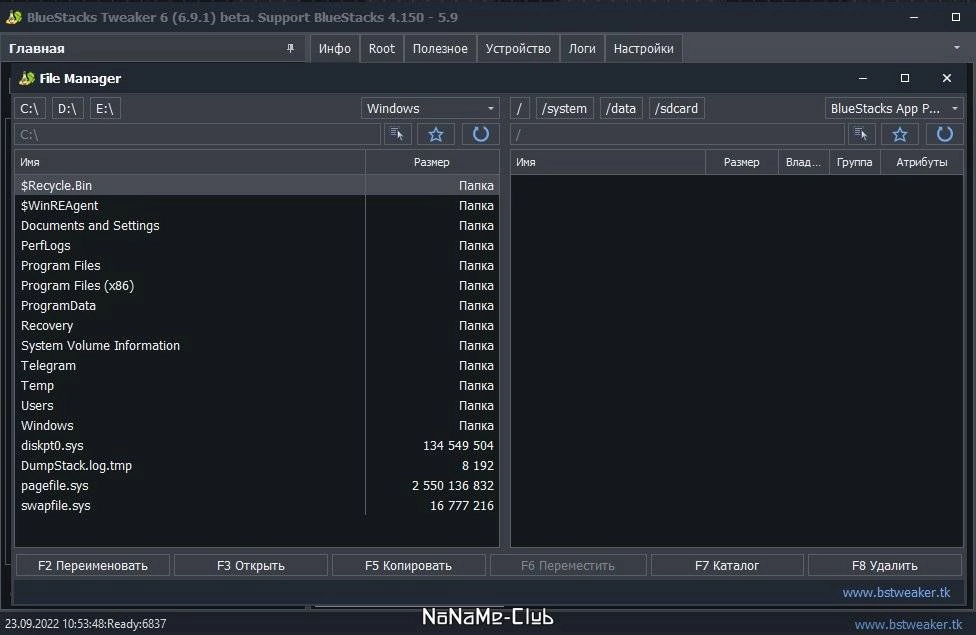Select the diskpt0.sys file
976x635 pixels.
tap(257, 445)
